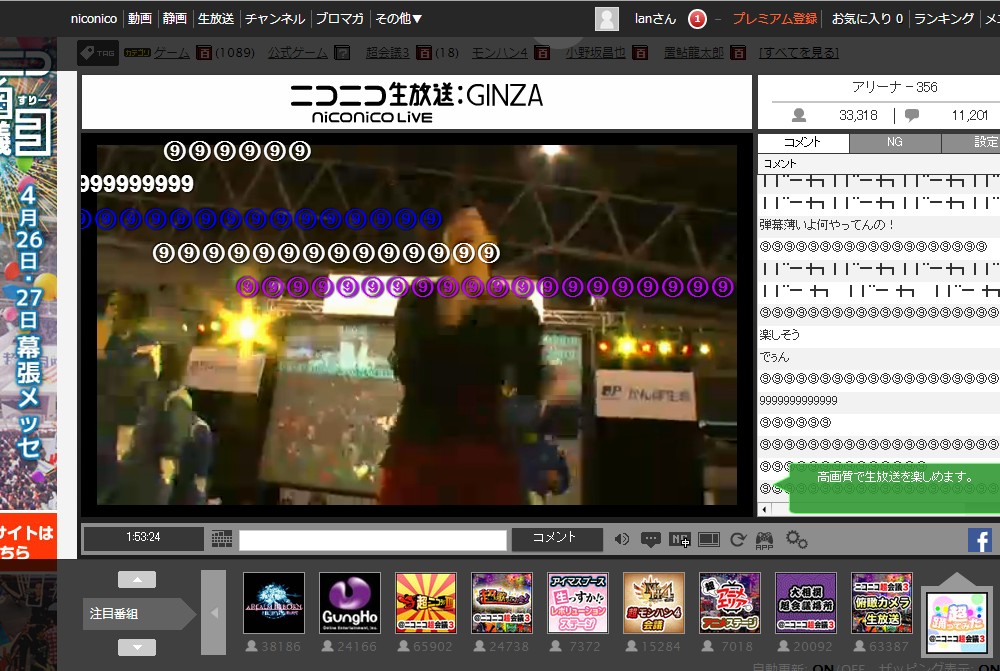This screenshot has width=1000, height=671.
Task: Click the comment text input field
Action: pos(373,540)
